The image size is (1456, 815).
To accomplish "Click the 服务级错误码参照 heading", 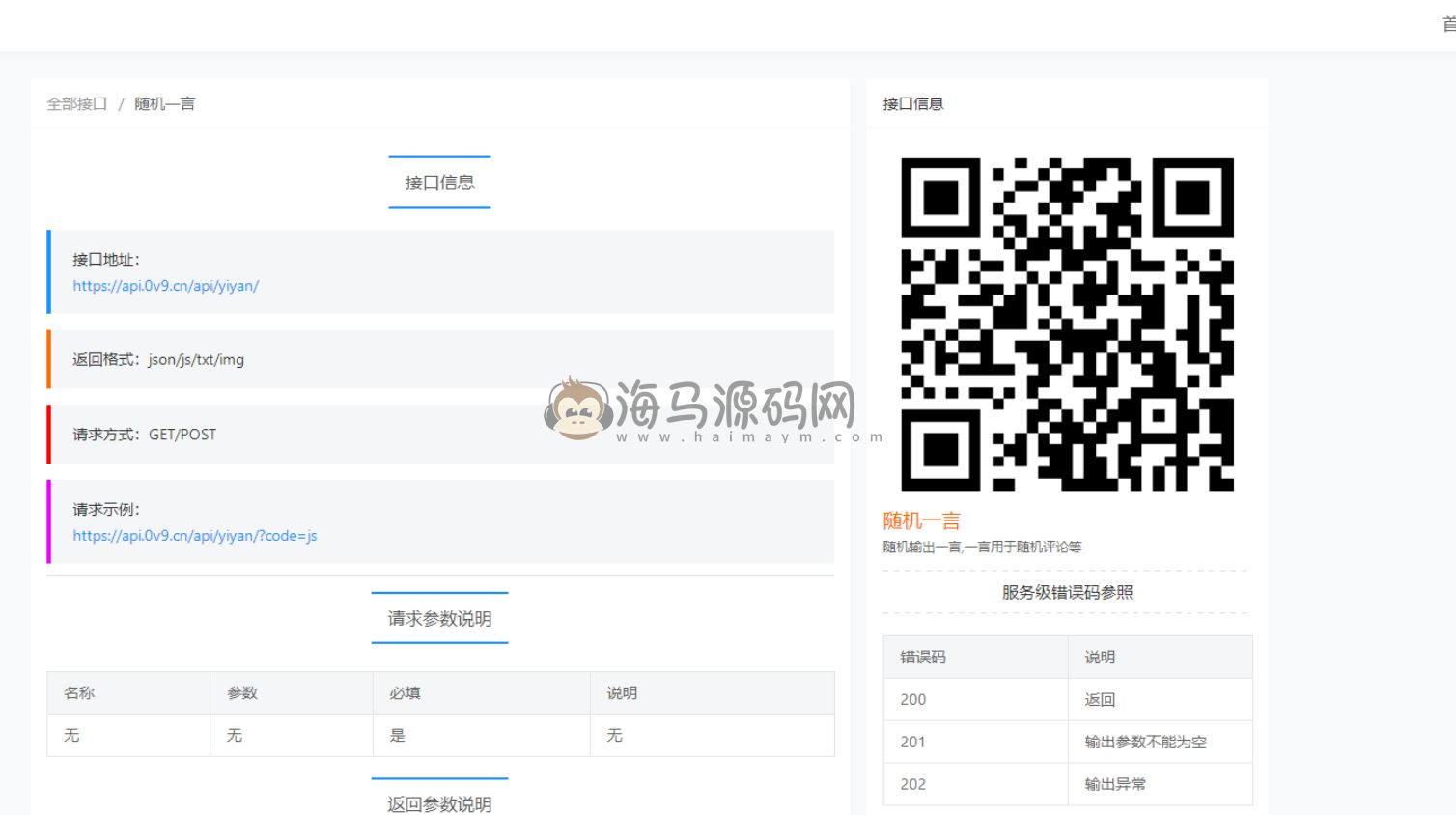I will point(1067,592).
